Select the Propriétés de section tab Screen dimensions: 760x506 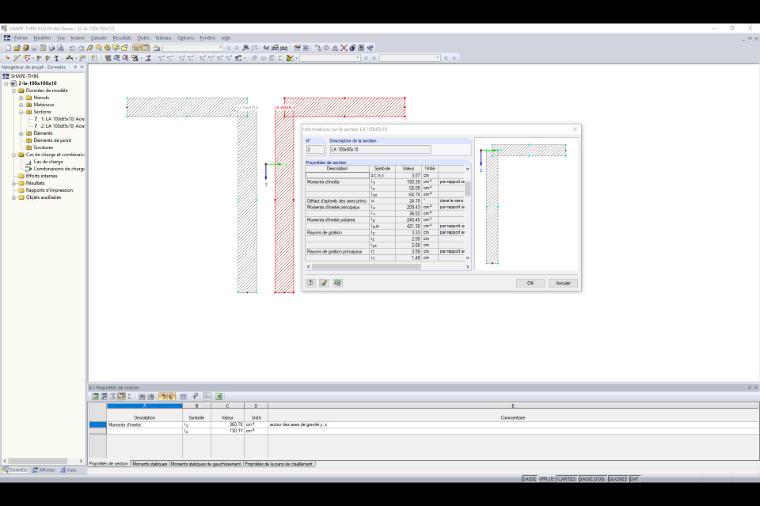(x=109, y=464)
